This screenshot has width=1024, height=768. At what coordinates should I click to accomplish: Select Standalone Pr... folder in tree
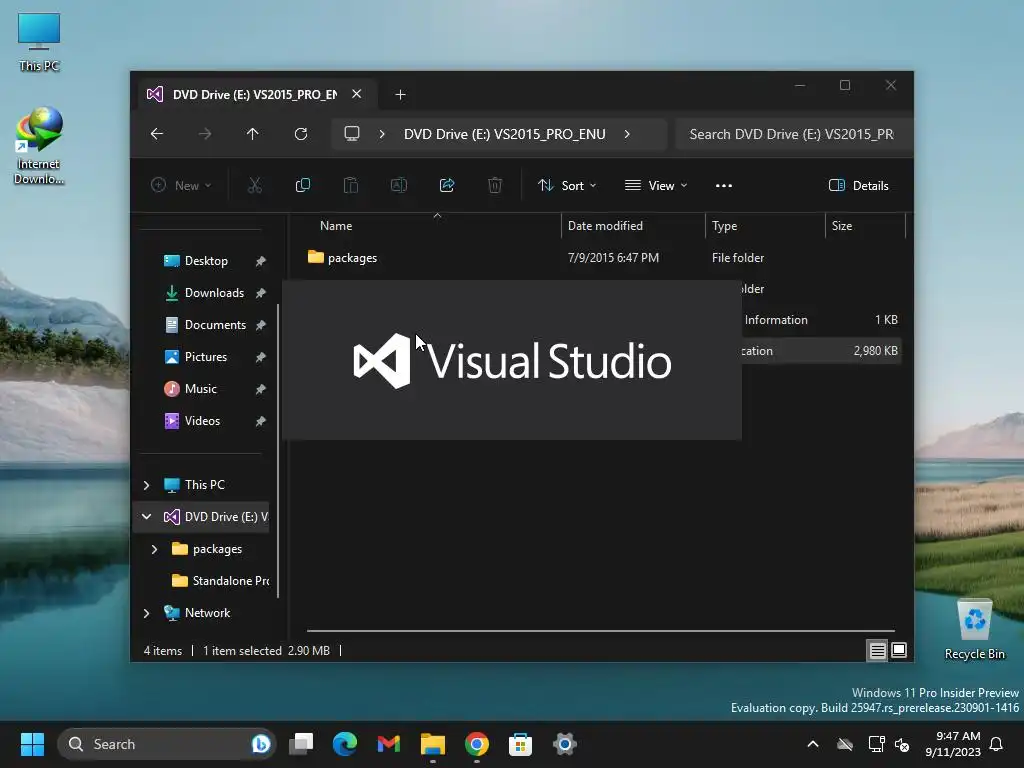coord(221,581)
